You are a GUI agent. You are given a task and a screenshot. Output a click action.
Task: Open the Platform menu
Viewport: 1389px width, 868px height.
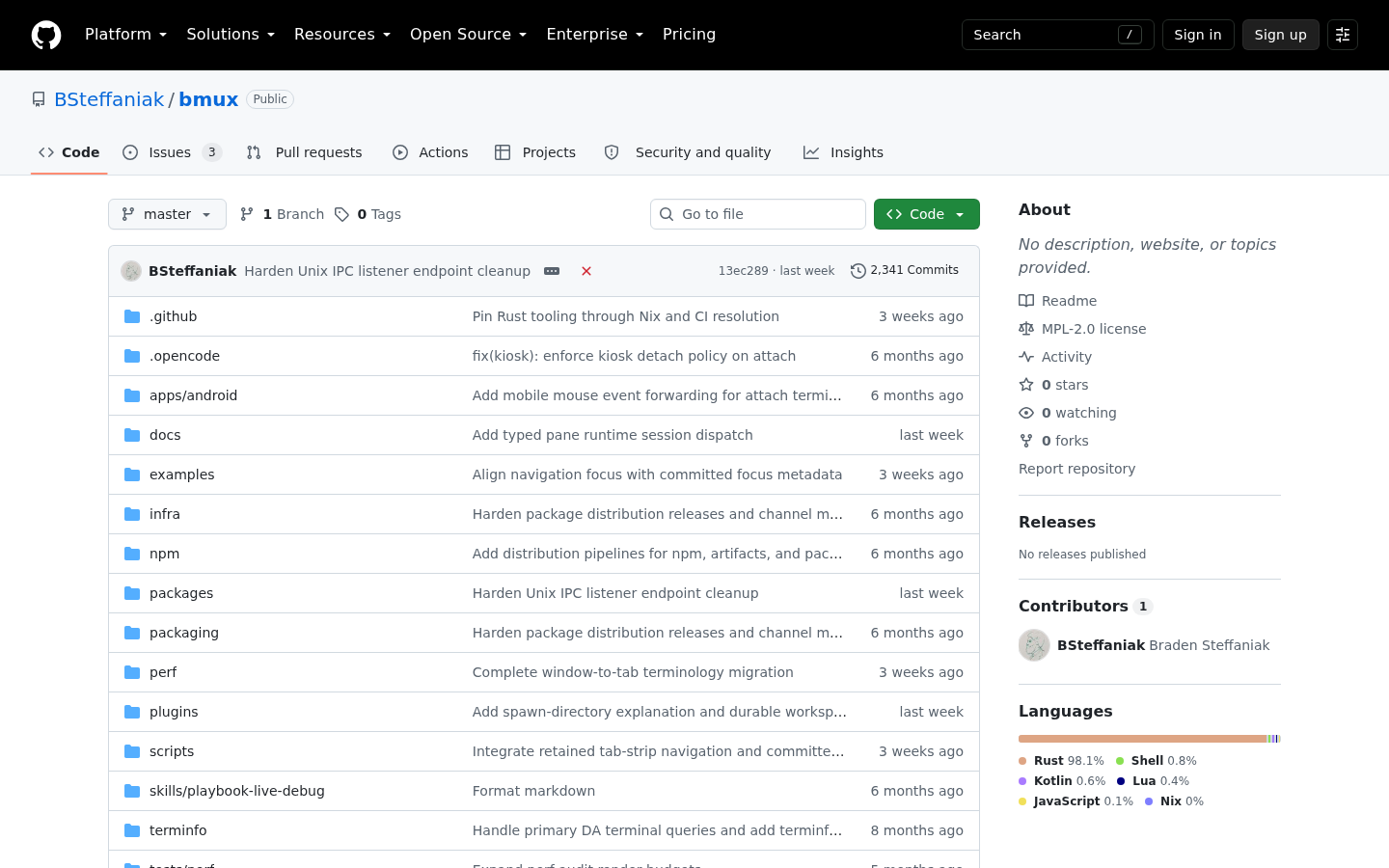pyautogui.click(x=125, y=35)
